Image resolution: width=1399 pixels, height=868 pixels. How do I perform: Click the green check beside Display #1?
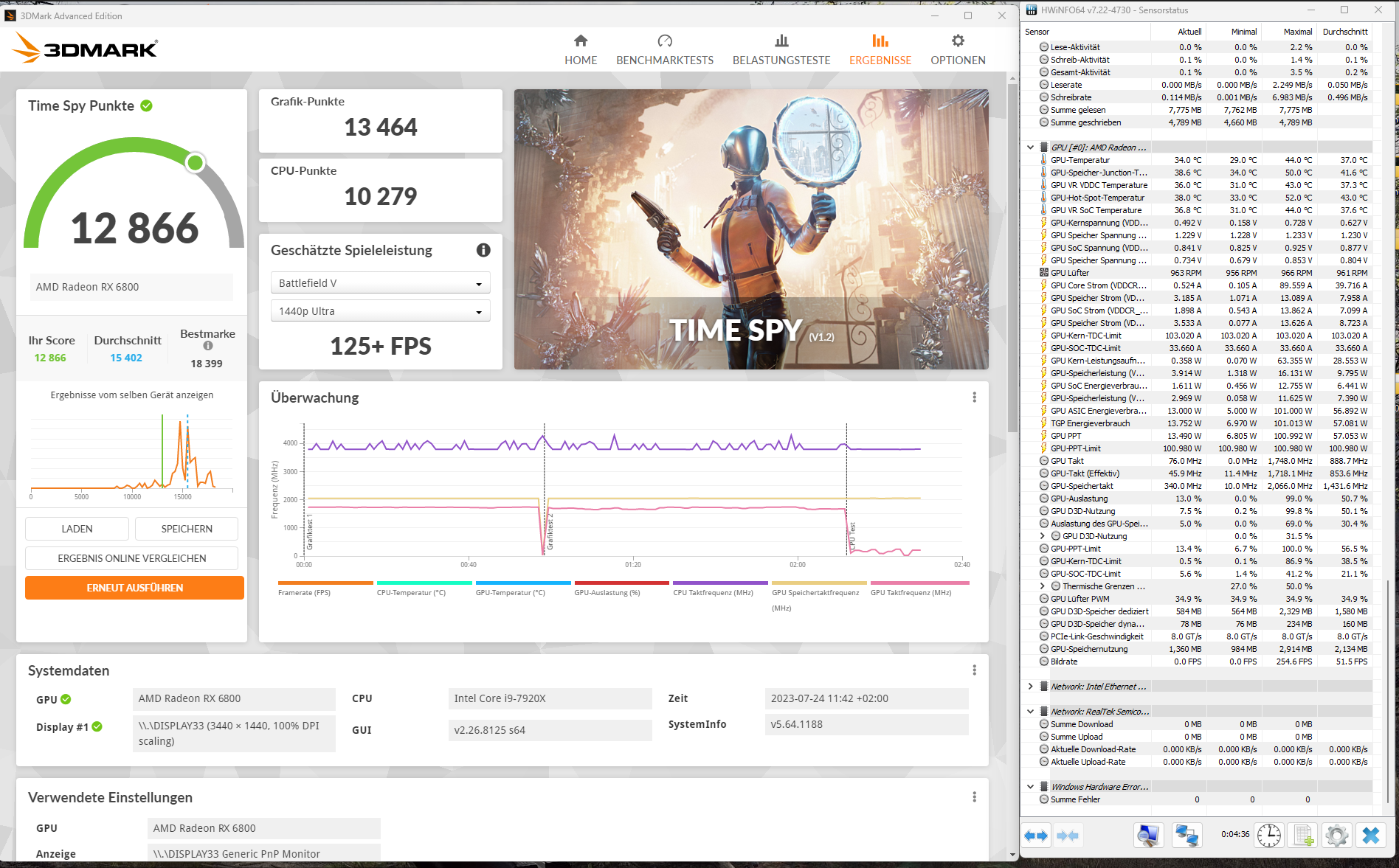(97, 726)
